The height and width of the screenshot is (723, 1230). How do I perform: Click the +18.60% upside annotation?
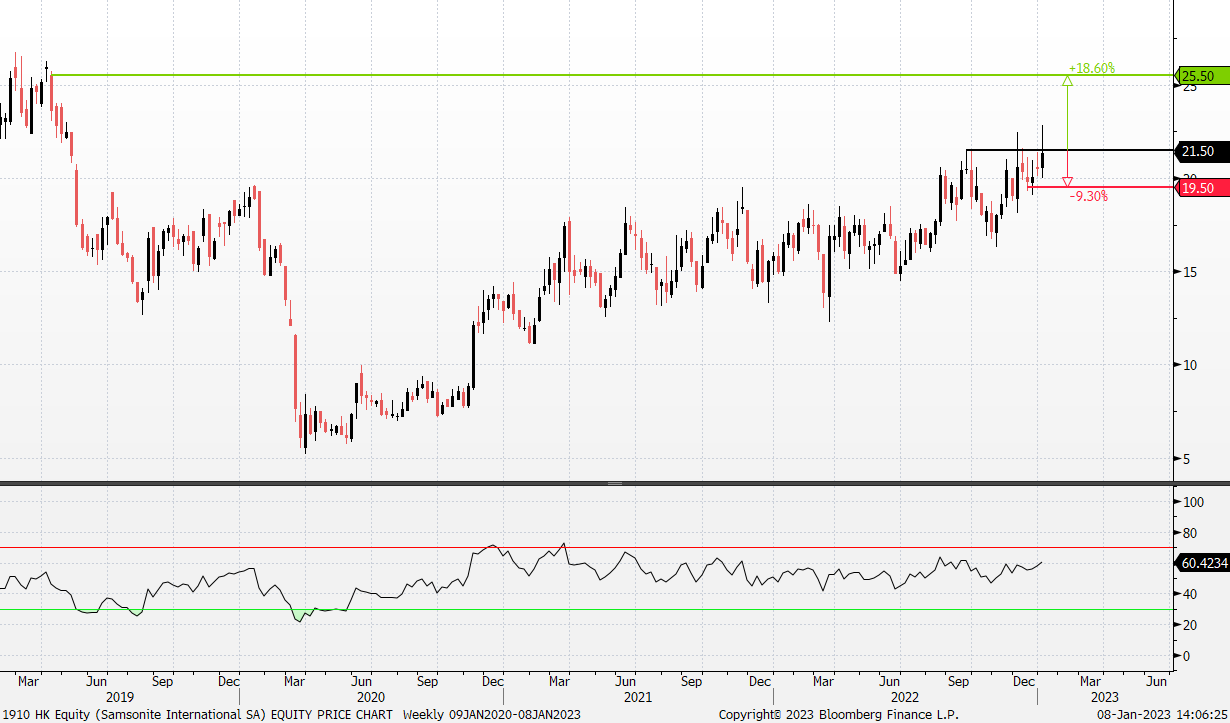click(x=1091, y=68)
